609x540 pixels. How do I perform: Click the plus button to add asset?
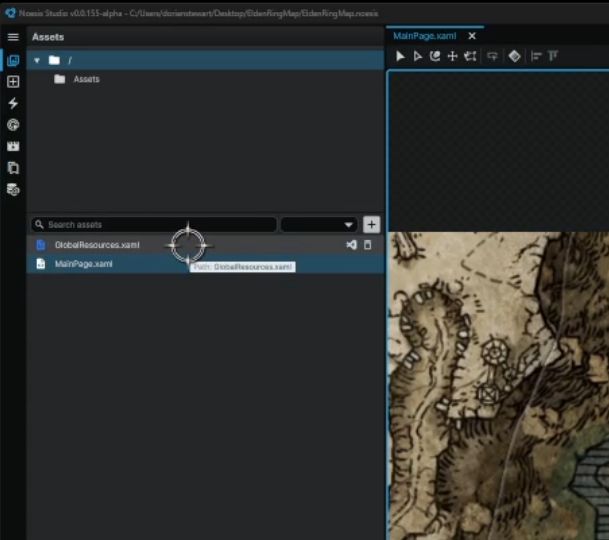(371, 225)
